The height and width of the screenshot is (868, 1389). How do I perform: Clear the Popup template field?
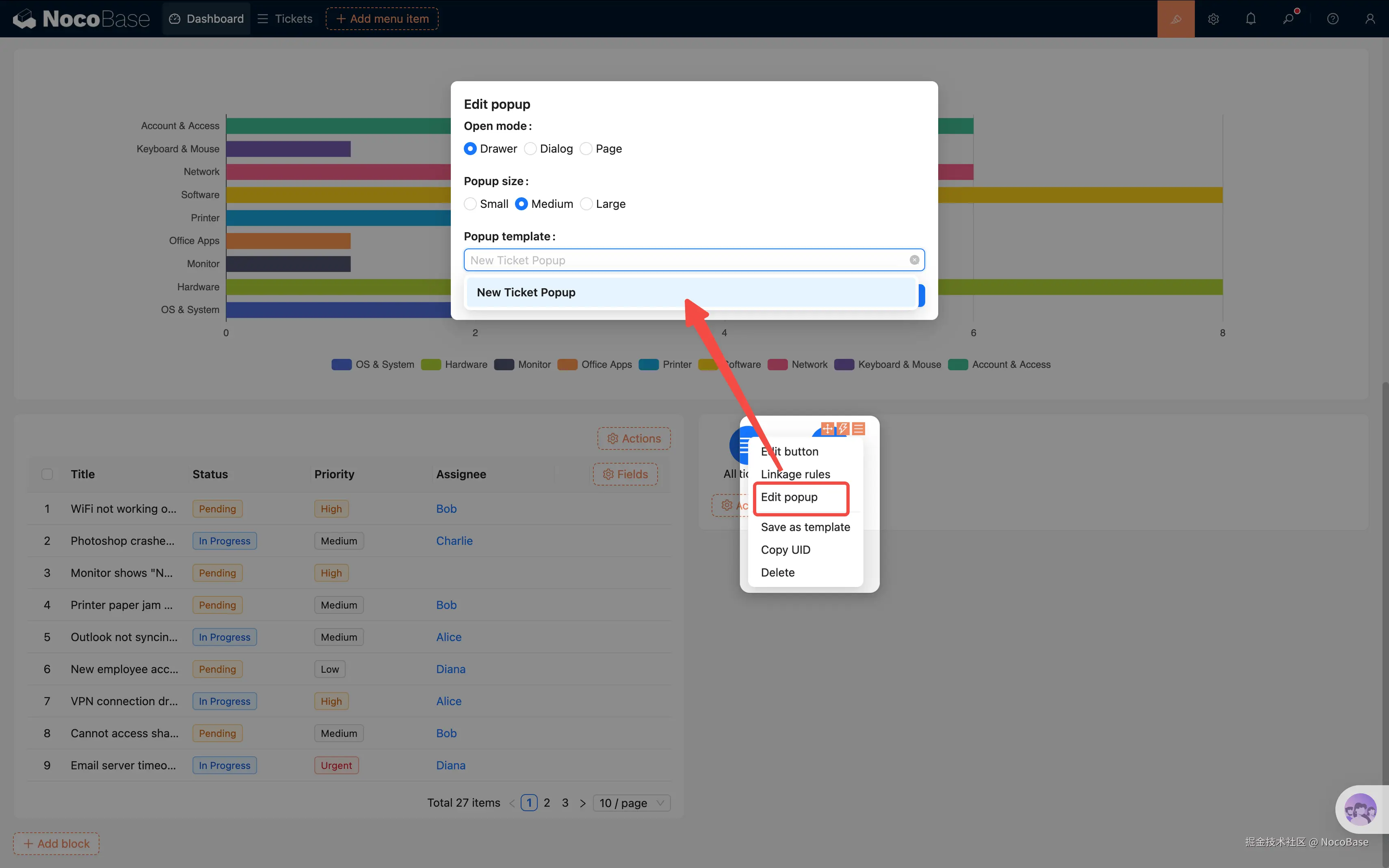(x=914, y=260)
